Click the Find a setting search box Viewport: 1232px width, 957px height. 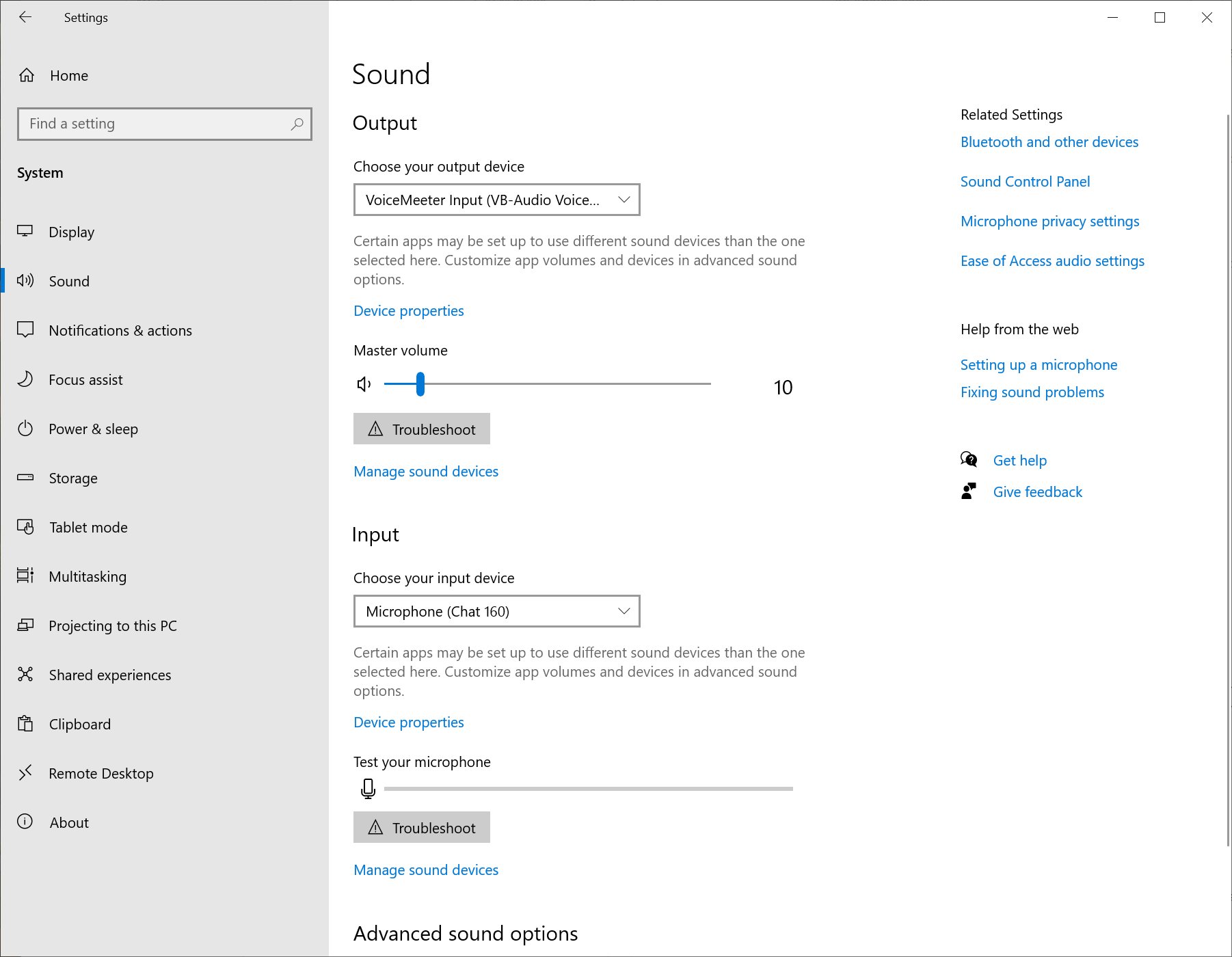coord(165,124)
